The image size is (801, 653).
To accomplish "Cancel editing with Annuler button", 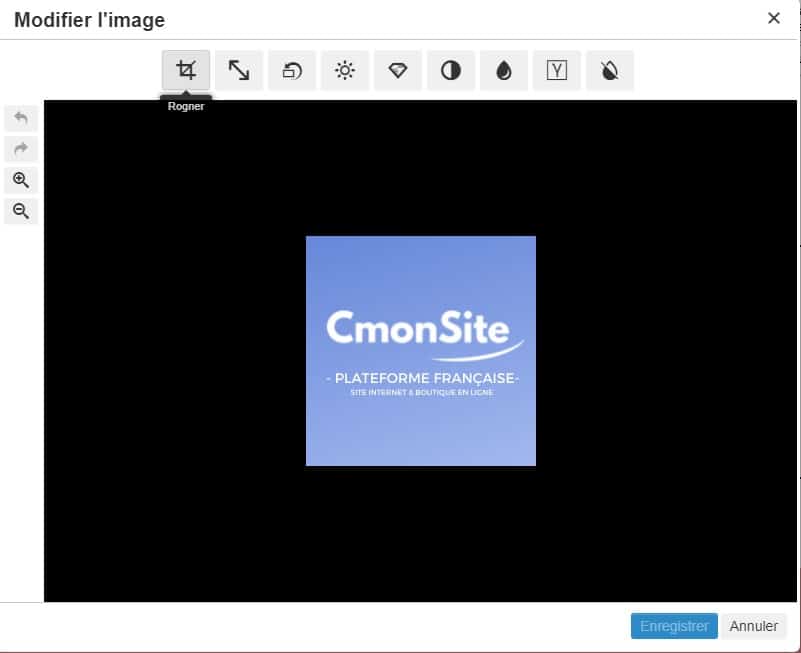I will (753, 626).
